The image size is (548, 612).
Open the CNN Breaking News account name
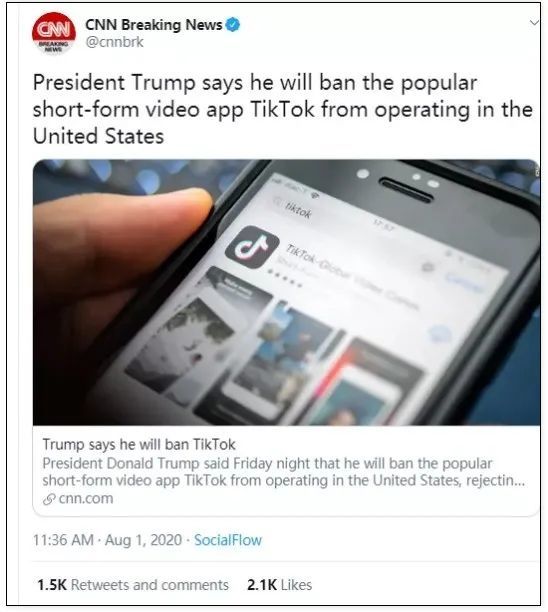[153, 25]
